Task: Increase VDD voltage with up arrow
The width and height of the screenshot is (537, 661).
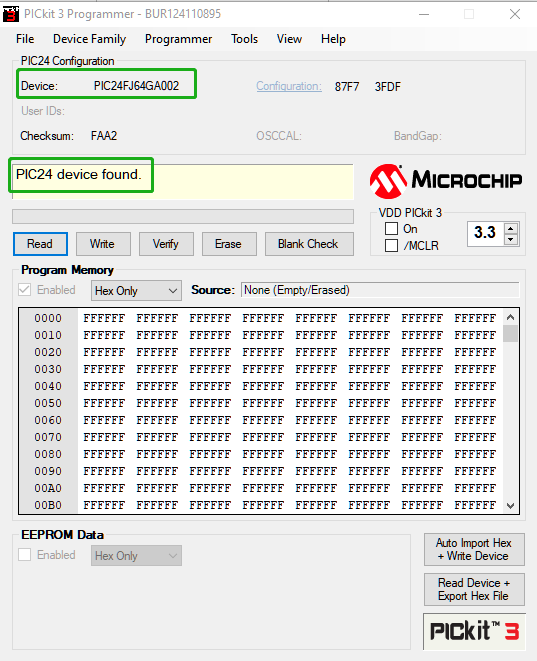Action: click(511, 228)
